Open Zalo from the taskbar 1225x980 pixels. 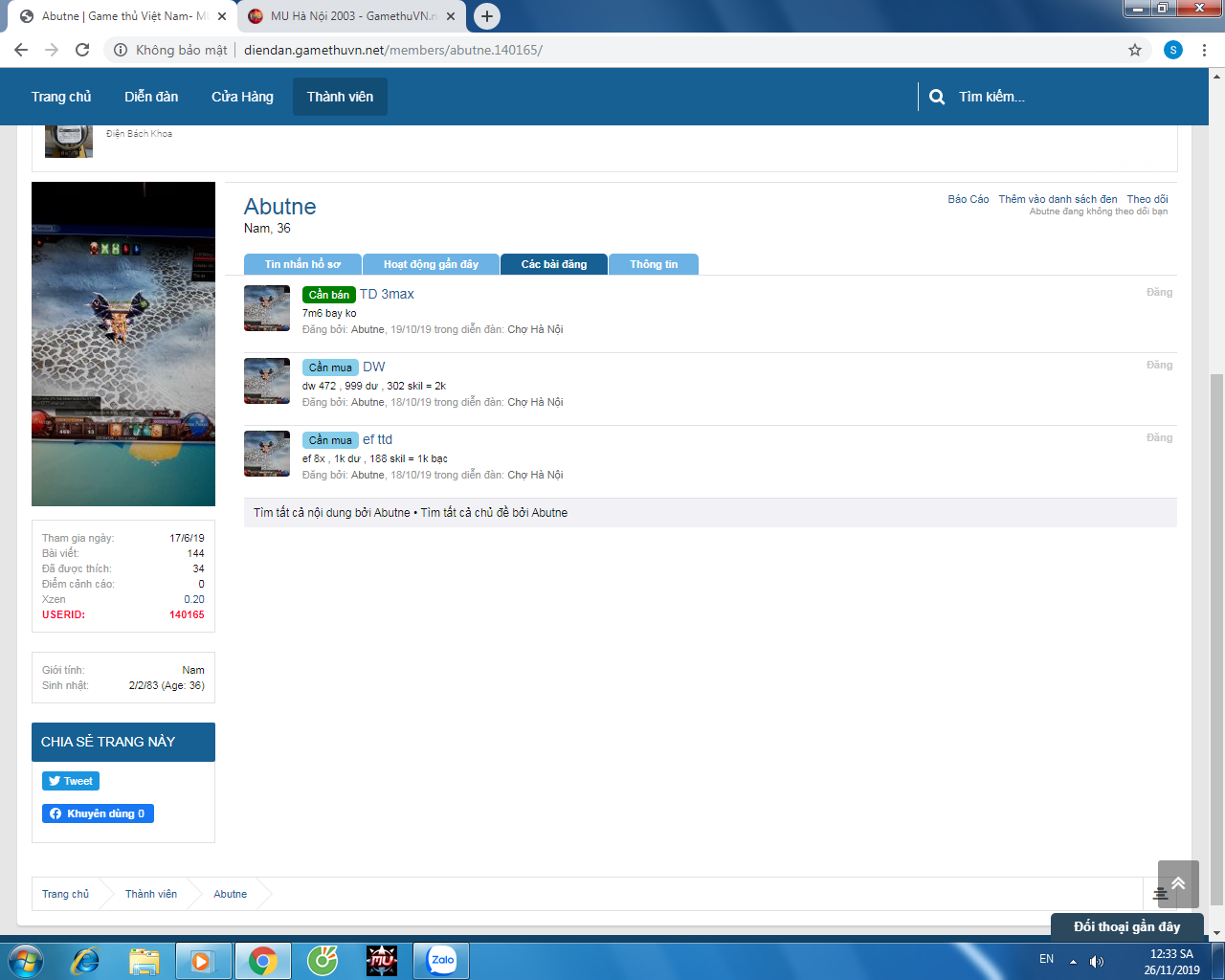(x=441, y=960)
